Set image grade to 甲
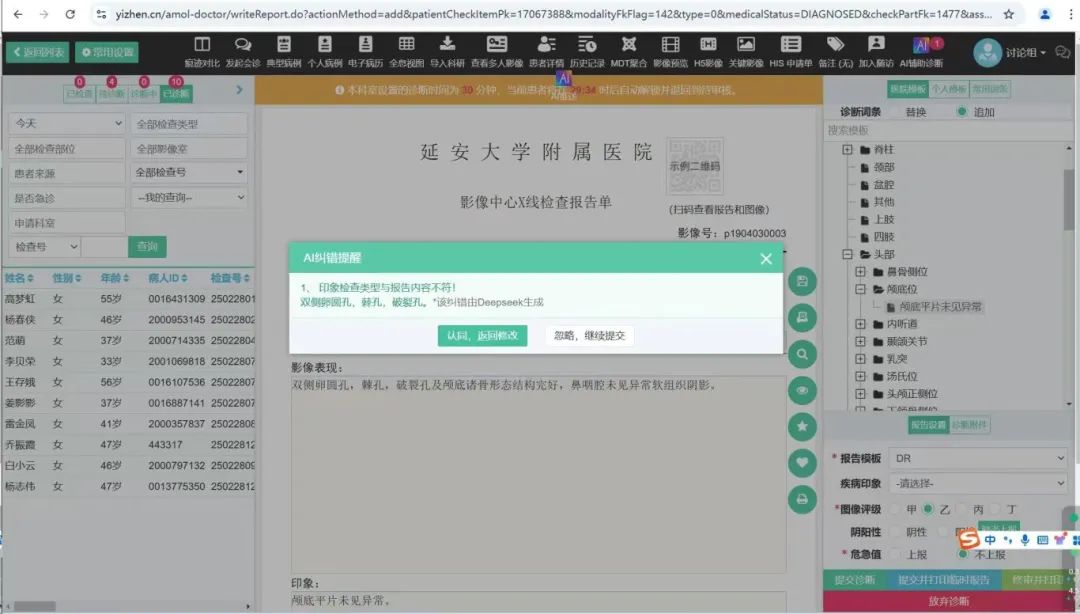Image resolution: width=1080 pixels, height=614 pixels. point(895,509)
